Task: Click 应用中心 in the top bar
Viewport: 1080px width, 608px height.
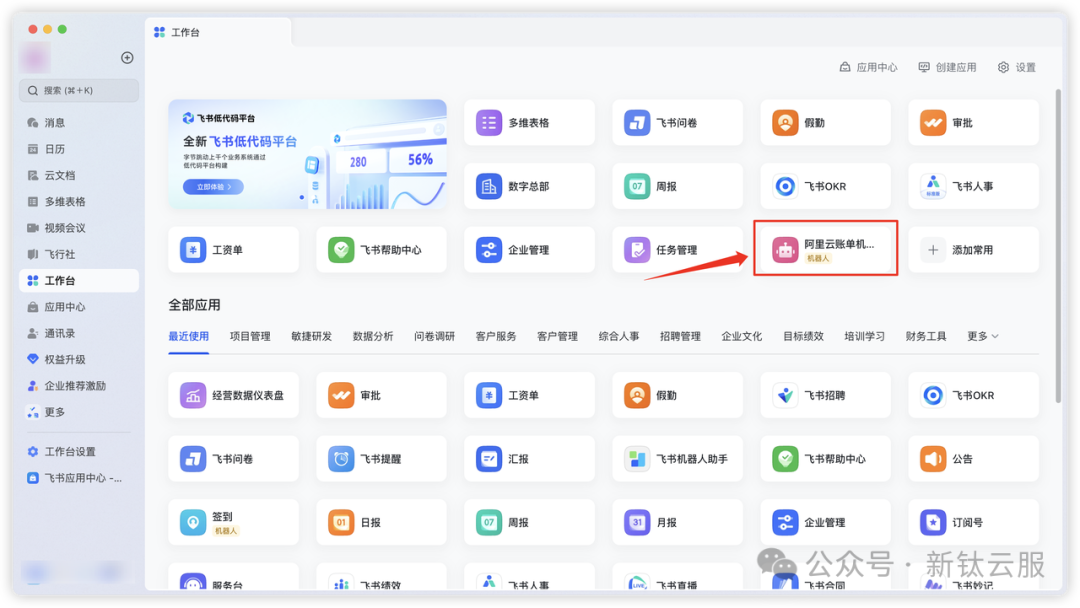Action: tap(869, 67)
